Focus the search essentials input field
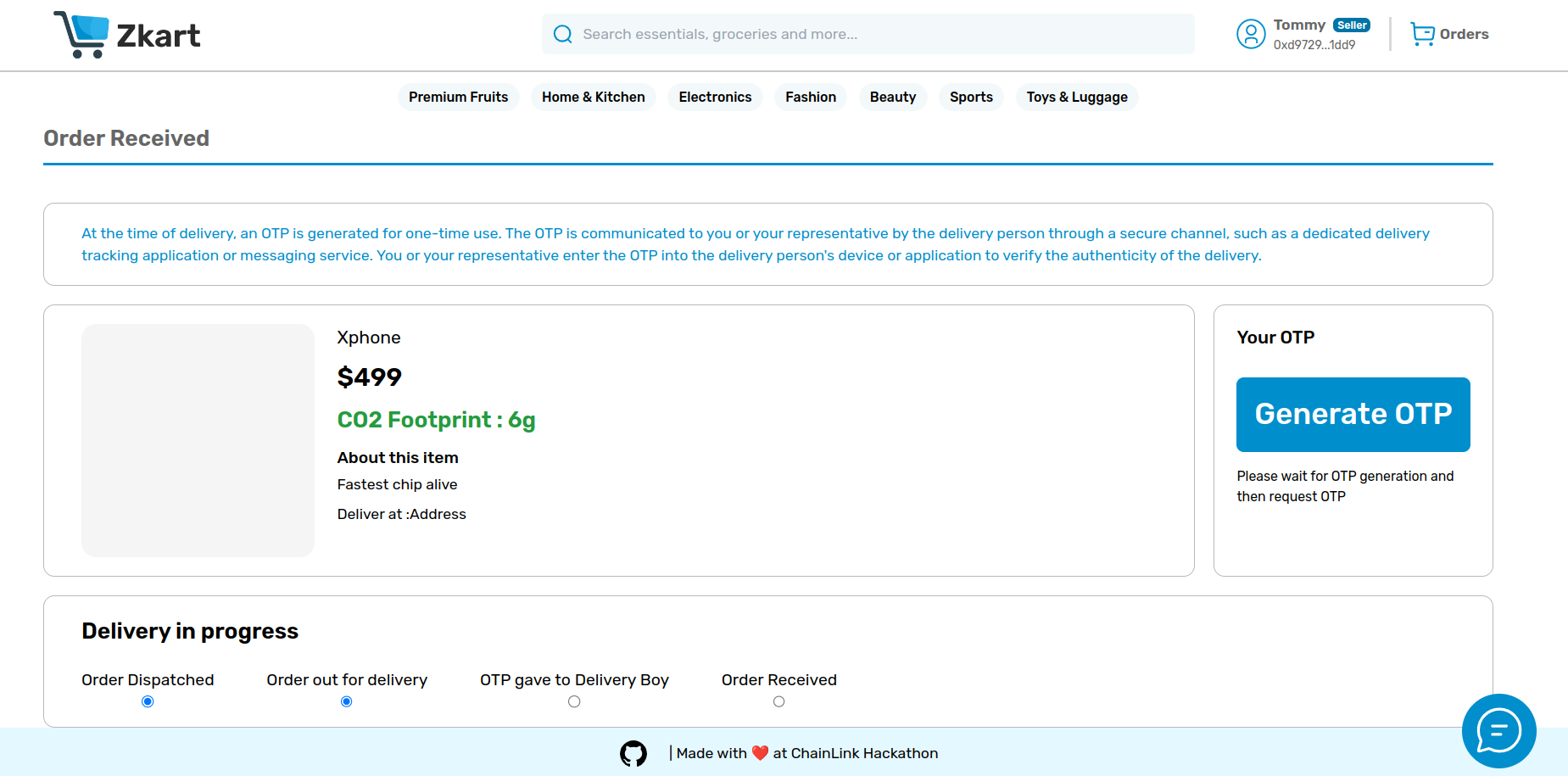The width and height of the screenshot is (1568, 776). click(868, 34)
